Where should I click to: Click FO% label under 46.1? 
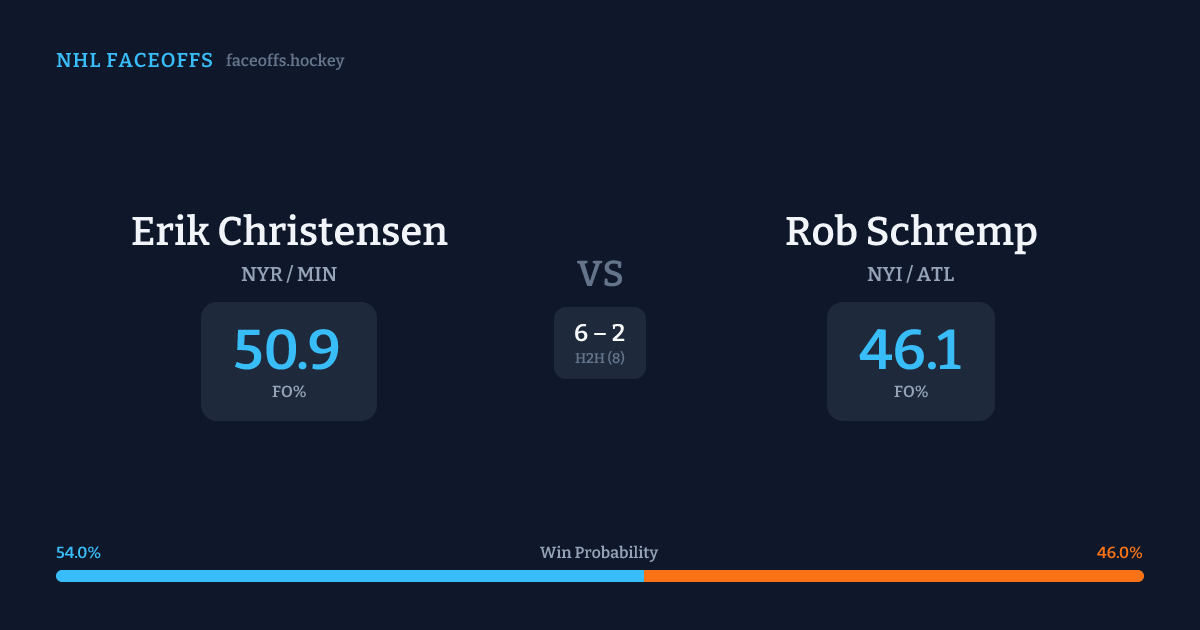click(x=910, y=392)
